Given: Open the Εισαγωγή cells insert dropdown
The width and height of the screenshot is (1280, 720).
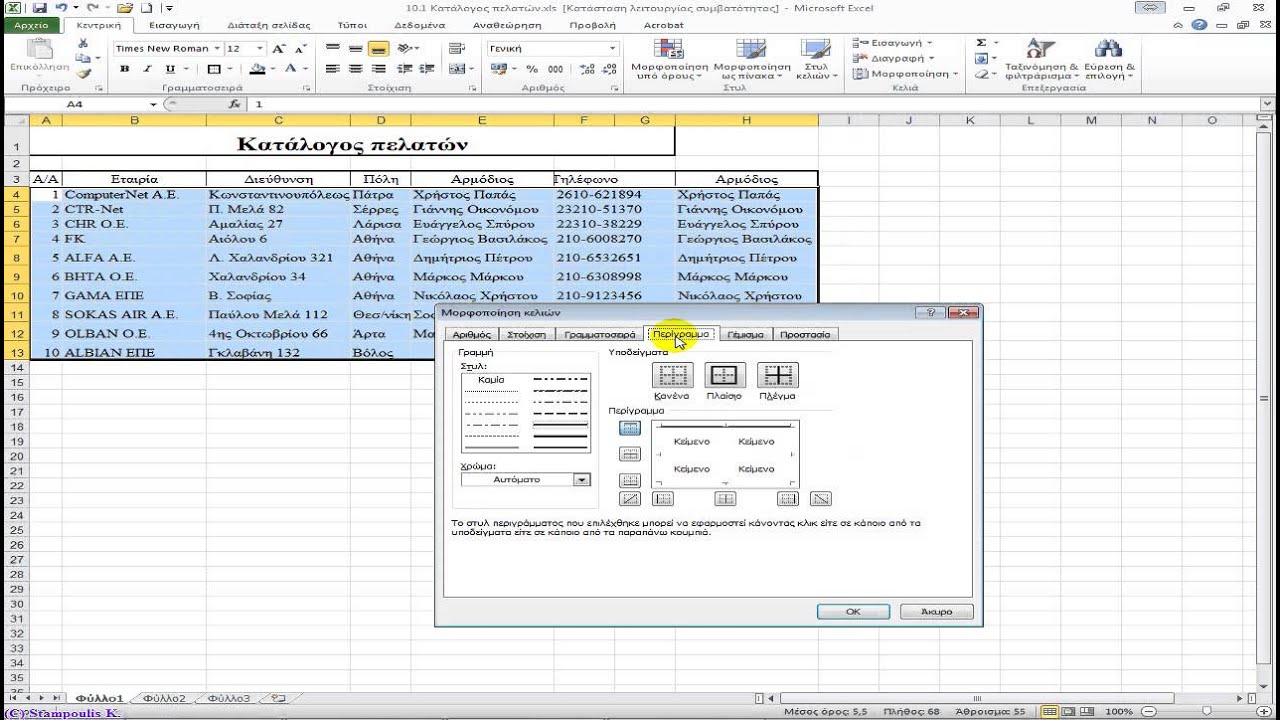Looking at the screenshot, I should click(x=891, y=43).
